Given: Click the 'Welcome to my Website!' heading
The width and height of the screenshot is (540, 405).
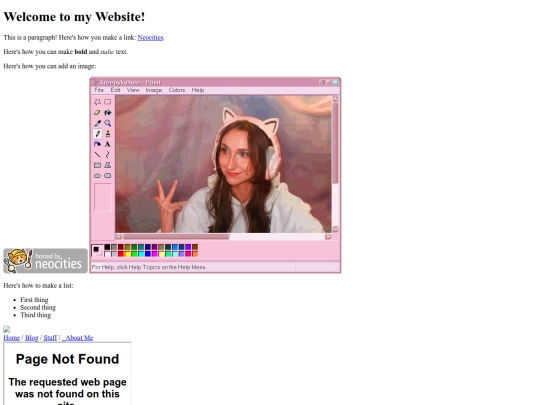Looking at the screenshot, I should [x=74, y=17].
